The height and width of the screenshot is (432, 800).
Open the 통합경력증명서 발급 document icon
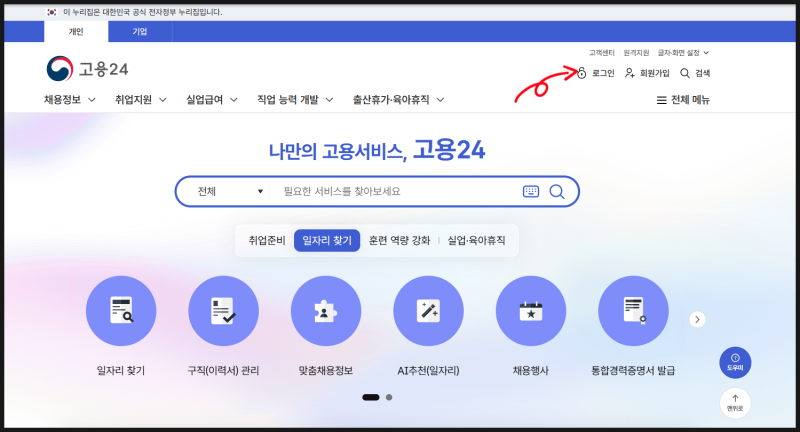[x=633, y=311]
